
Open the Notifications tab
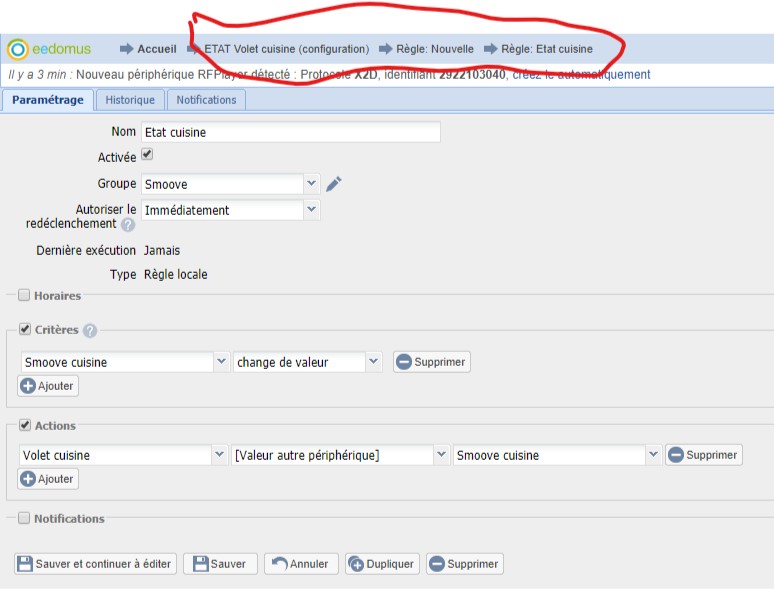(x=206, y=100)
